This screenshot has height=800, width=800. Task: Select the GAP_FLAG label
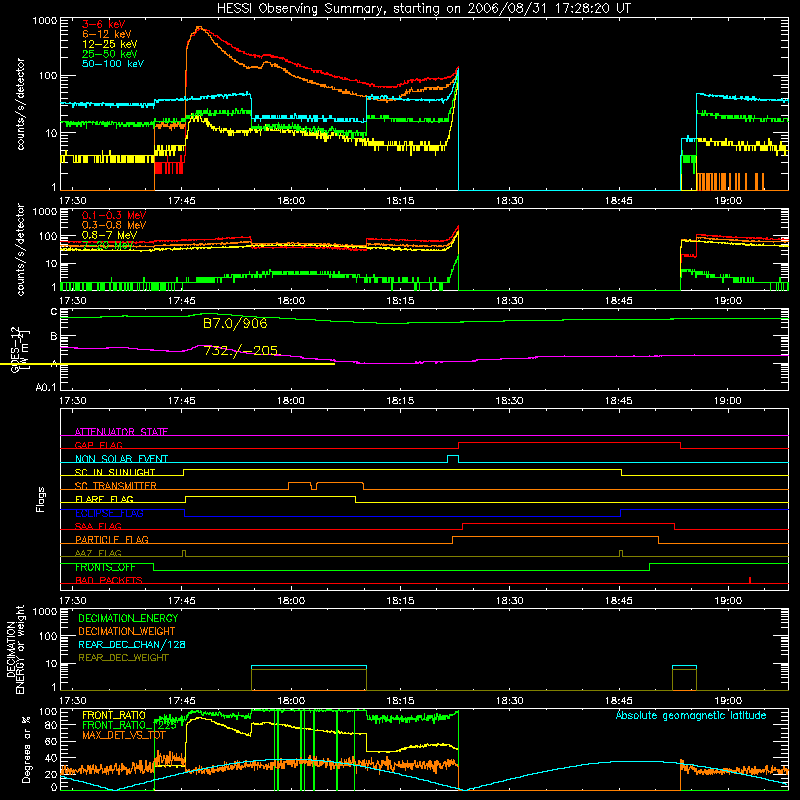98,445
